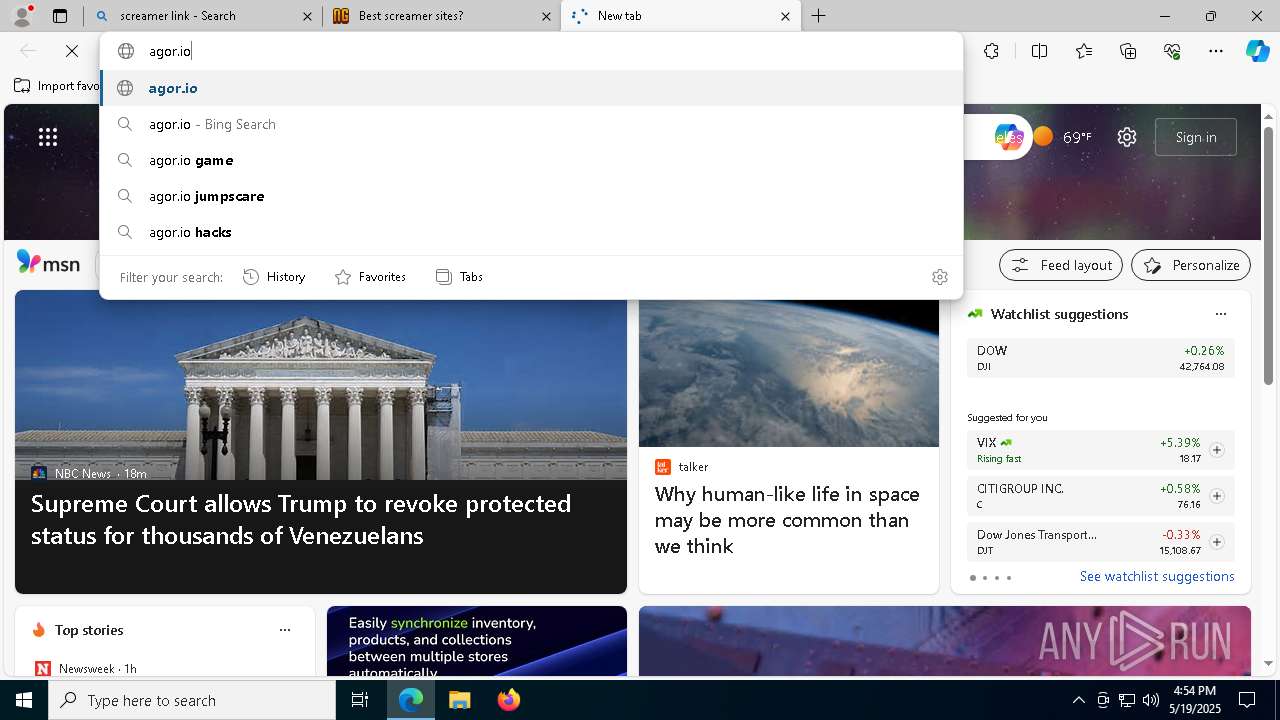This screenshot has height=720, width=1280.
Task: Choose the 'agor.io hacks' suggestion
Action: [x=531, y=232]
